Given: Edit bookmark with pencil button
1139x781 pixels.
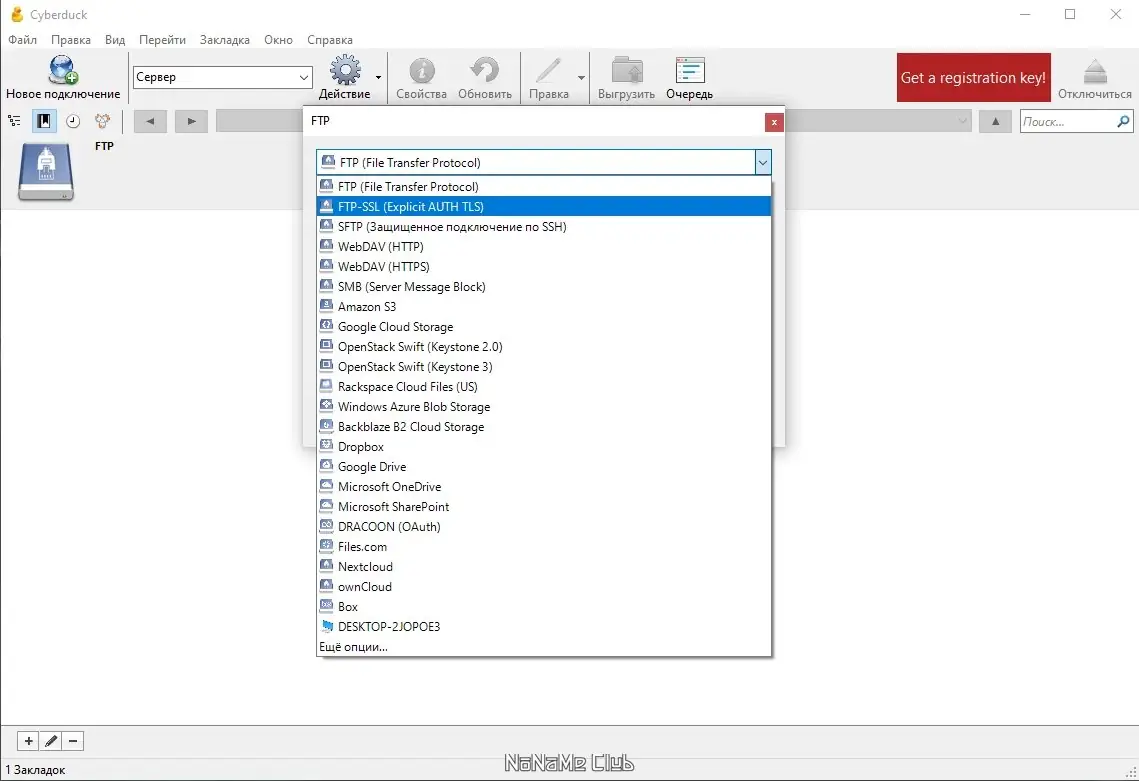Looking at the screenshot, I should tap(51, 741).
